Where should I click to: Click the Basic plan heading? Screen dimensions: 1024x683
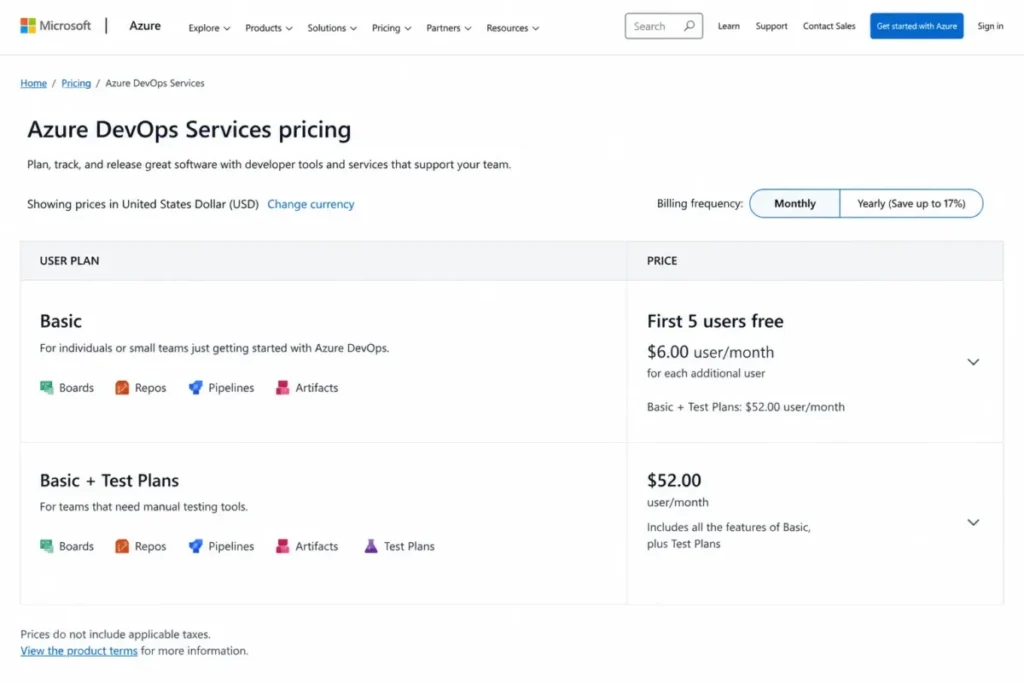[61, 321]
